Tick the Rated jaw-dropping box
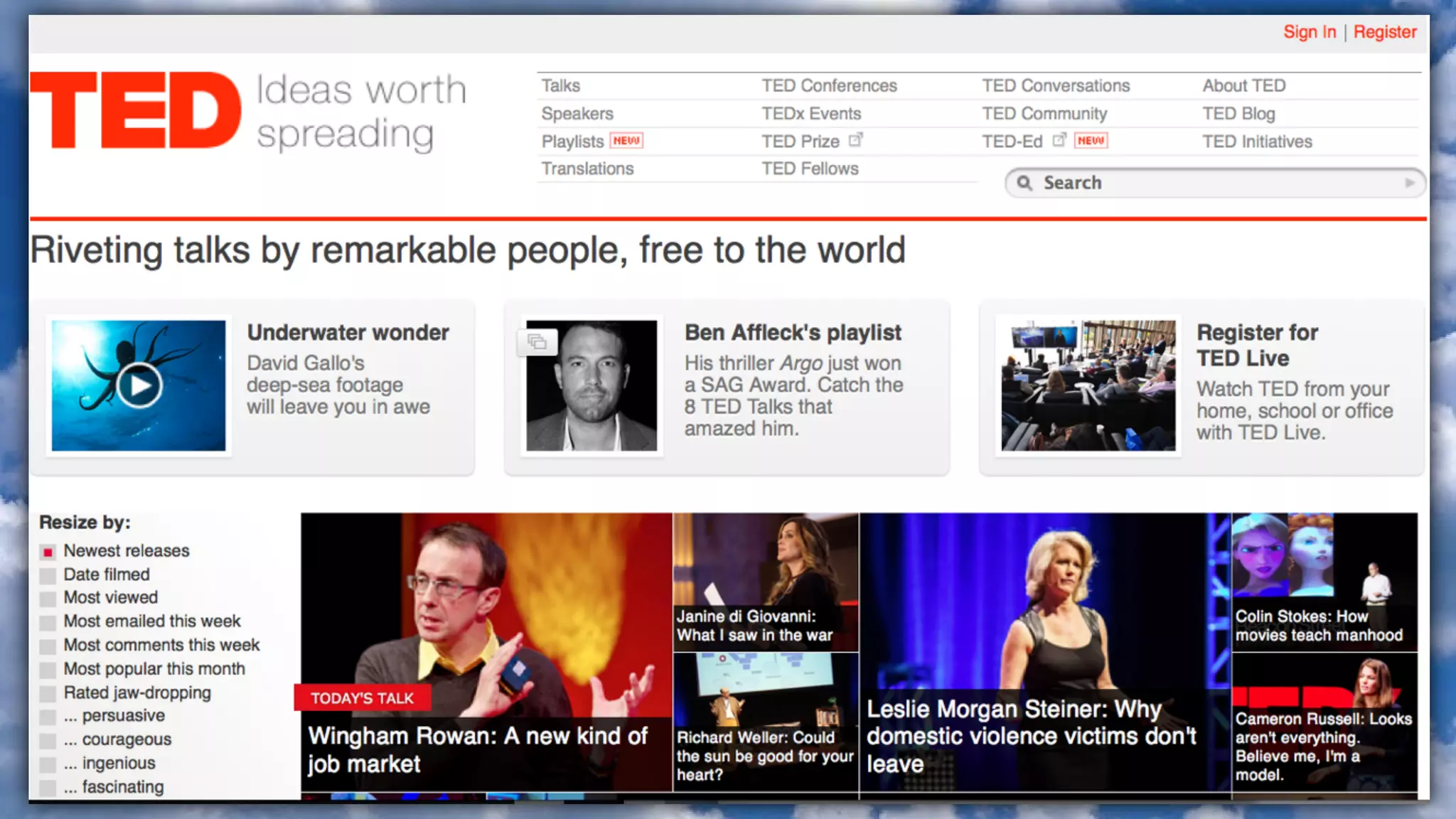Screen dimensions: 1456x819 (x=48, y=693)
